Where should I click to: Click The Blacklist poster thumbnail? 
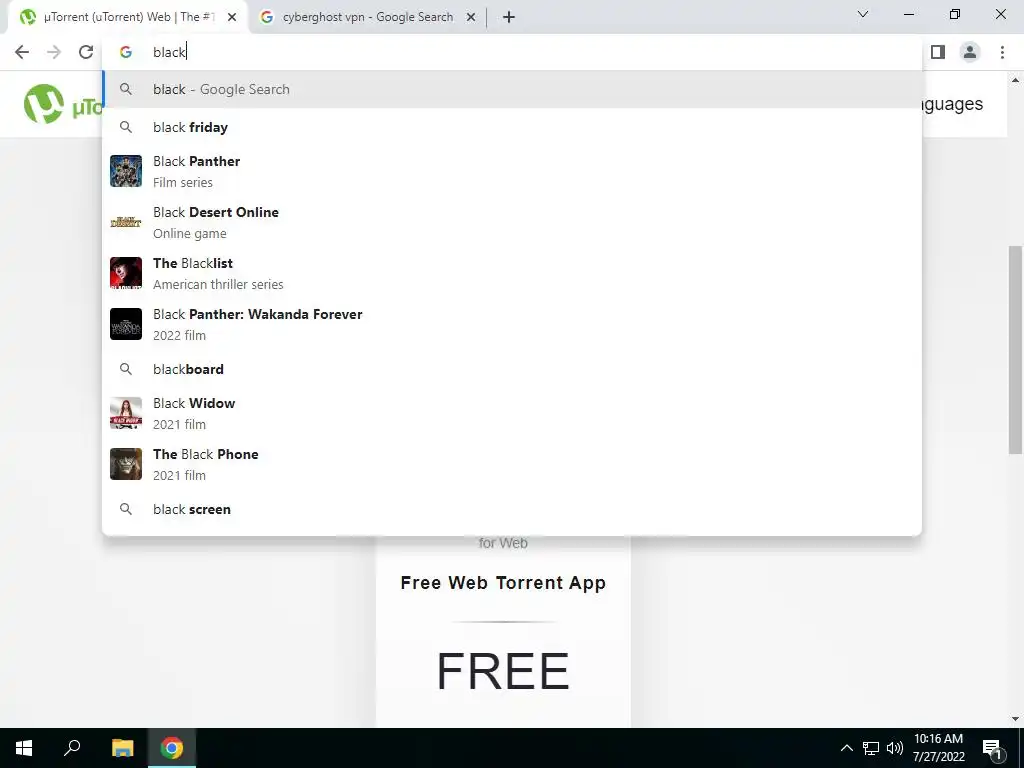[126, 273]
